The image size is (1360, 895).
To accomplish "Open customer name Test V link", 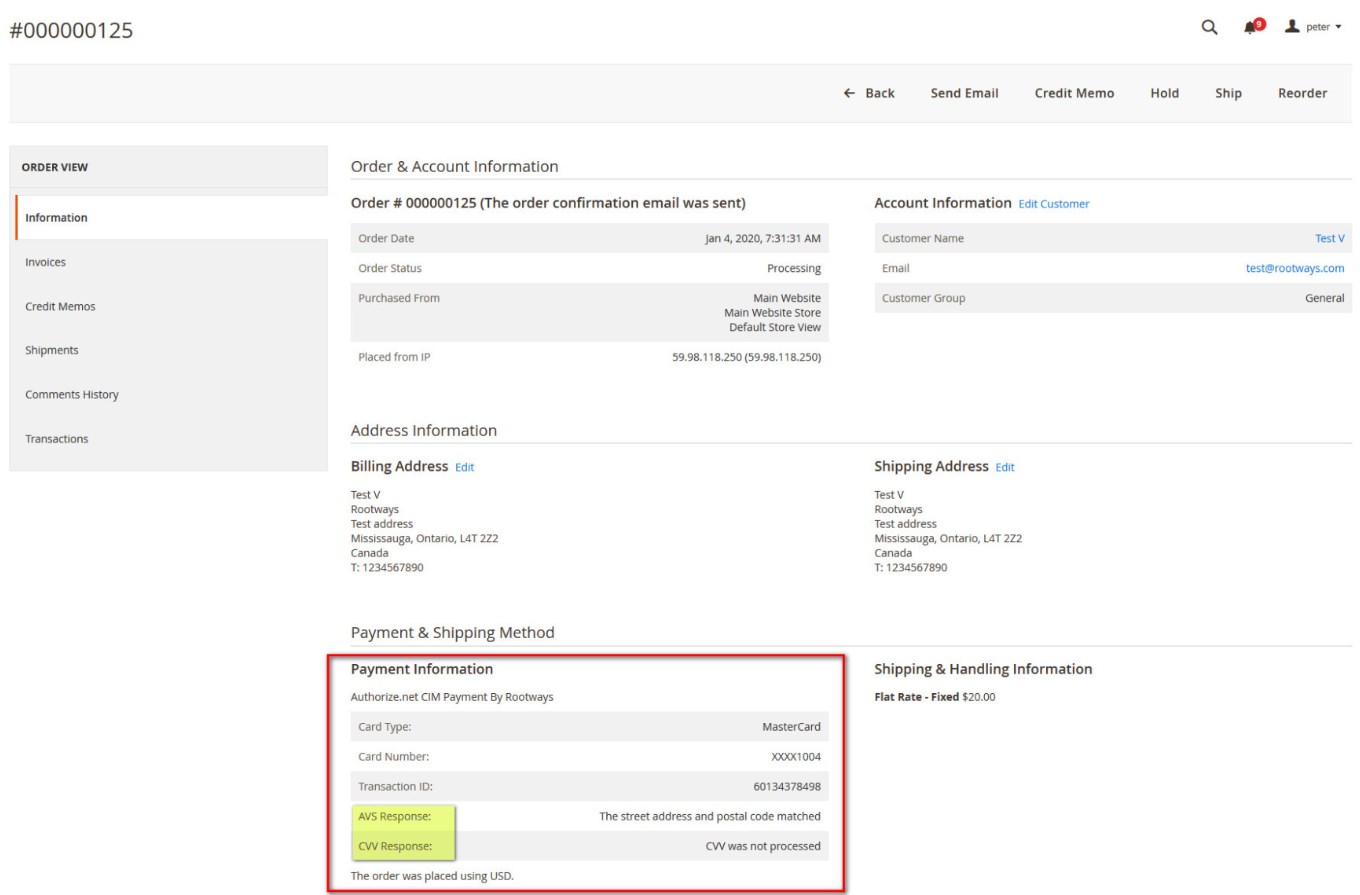I will point(1329,239).
